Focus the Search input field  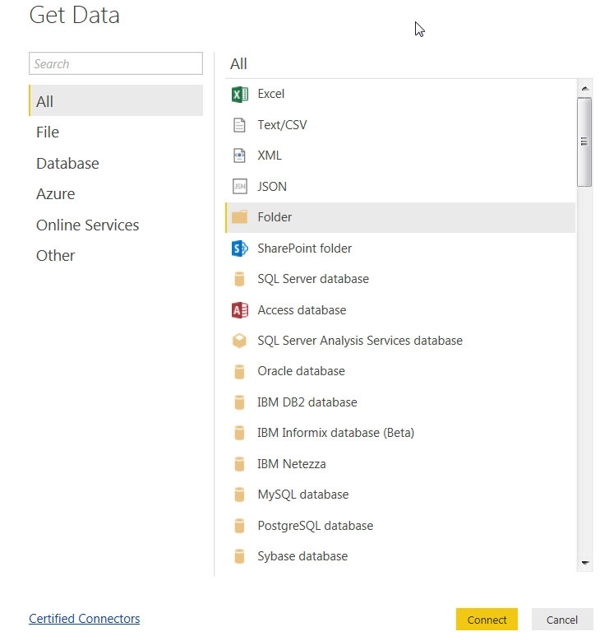coord(116,63)
